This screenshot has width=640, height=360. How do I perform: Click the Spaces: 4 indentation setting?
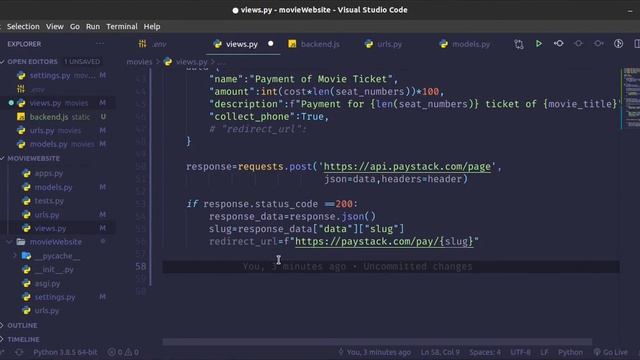coord(485,352)
